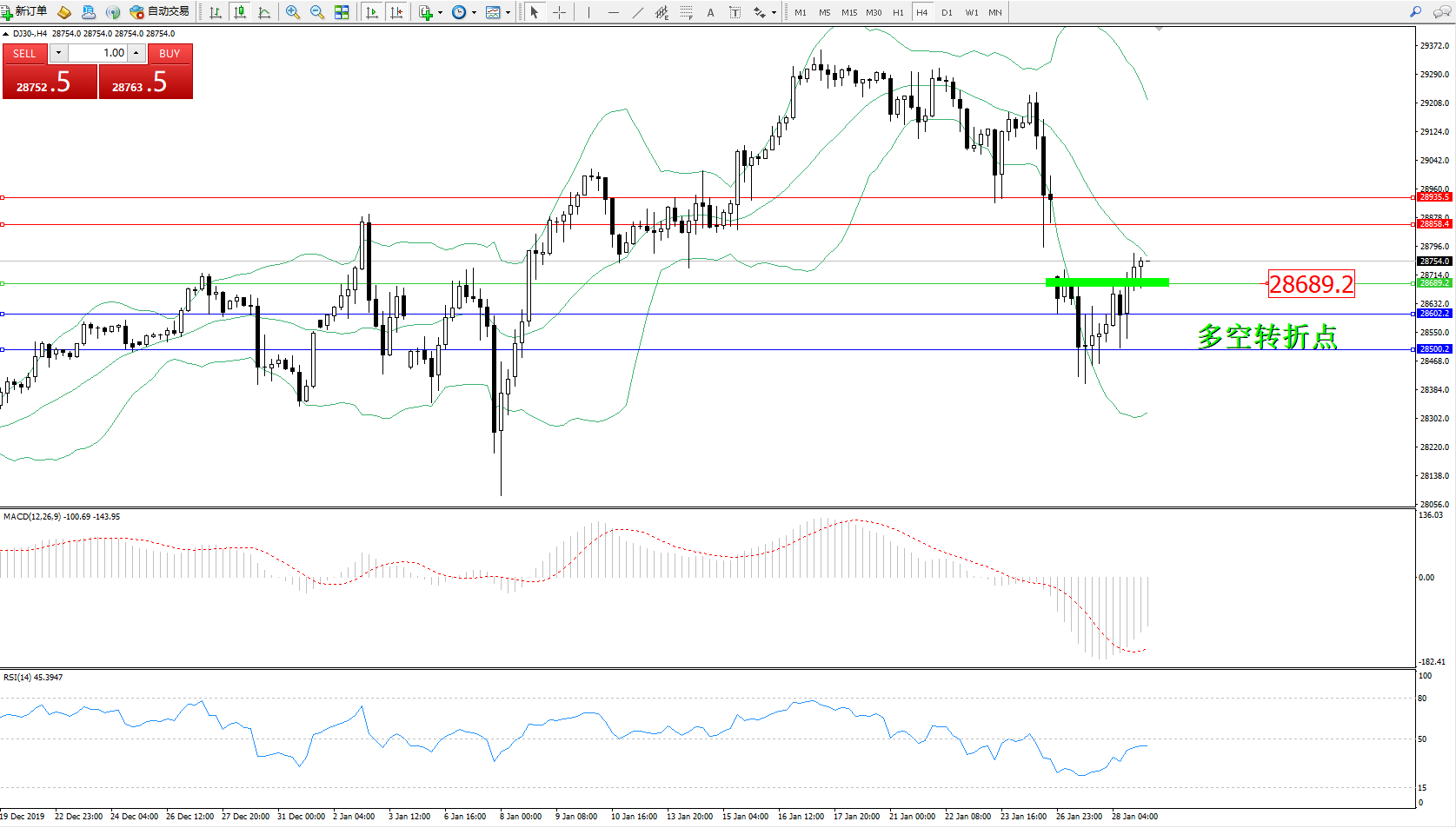Viewport: 1456px width, 828px height.
Task: Toggle AutoTrading (自动交易) on or off
Action: [159, 11]
